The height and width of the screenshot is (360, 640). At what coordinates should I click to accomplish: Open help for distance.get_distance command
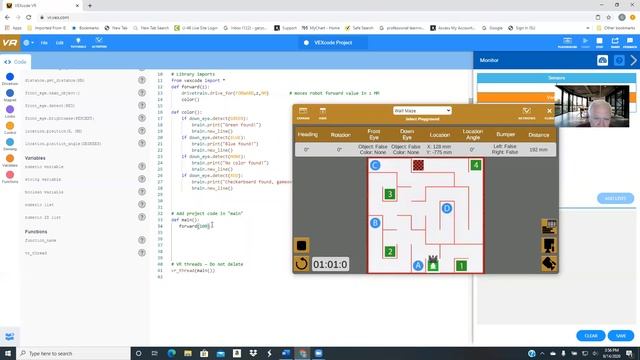[x=142, y=80]
